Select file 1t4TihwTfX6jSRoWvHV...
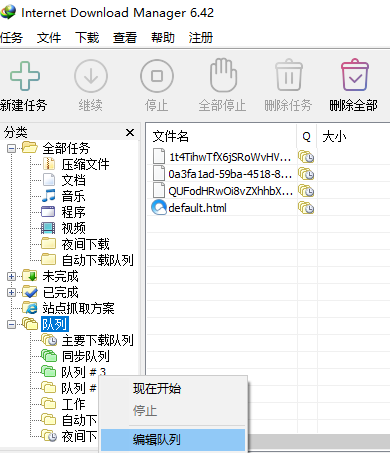Image resolution: width=390 pixels, height=453 pixels. [230, 157]
